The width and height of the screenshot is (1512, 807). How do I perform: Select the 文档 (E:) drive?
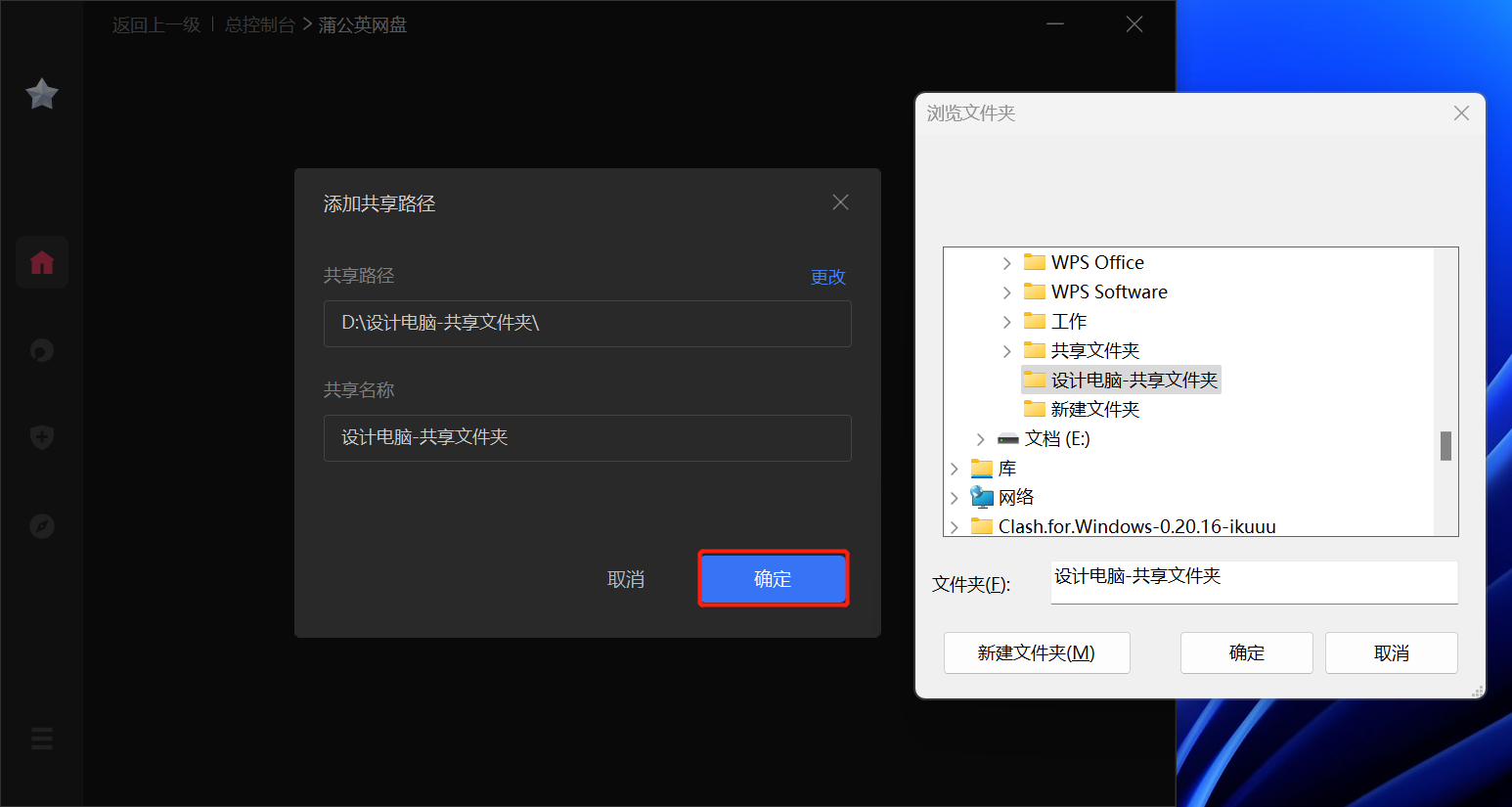(x=1044, y=438)
